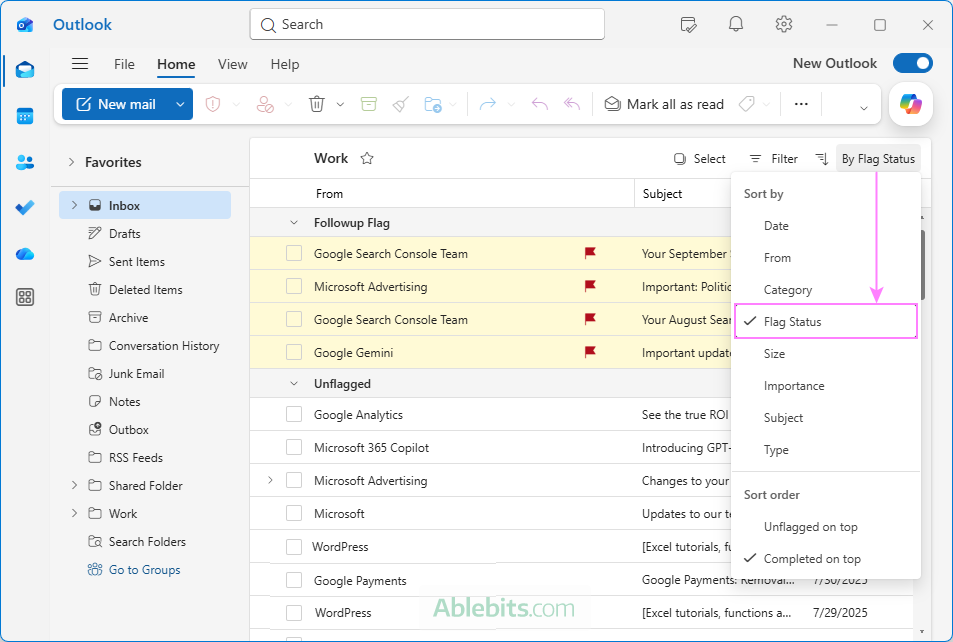Sort by the From column header
Screen dimensions: 953x642
coord(329,194)
